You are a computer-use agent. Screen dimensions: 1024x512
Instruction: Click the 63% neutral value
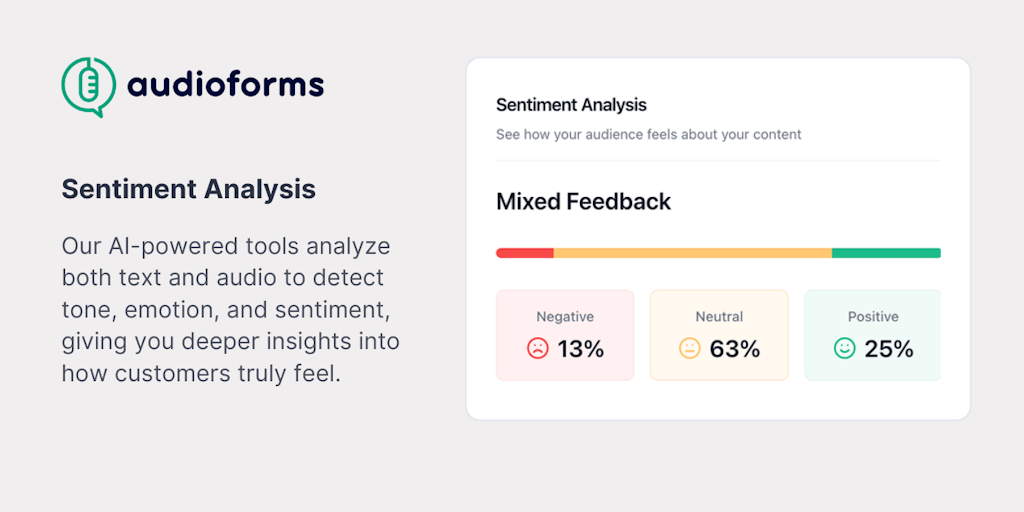click(735, 349)
